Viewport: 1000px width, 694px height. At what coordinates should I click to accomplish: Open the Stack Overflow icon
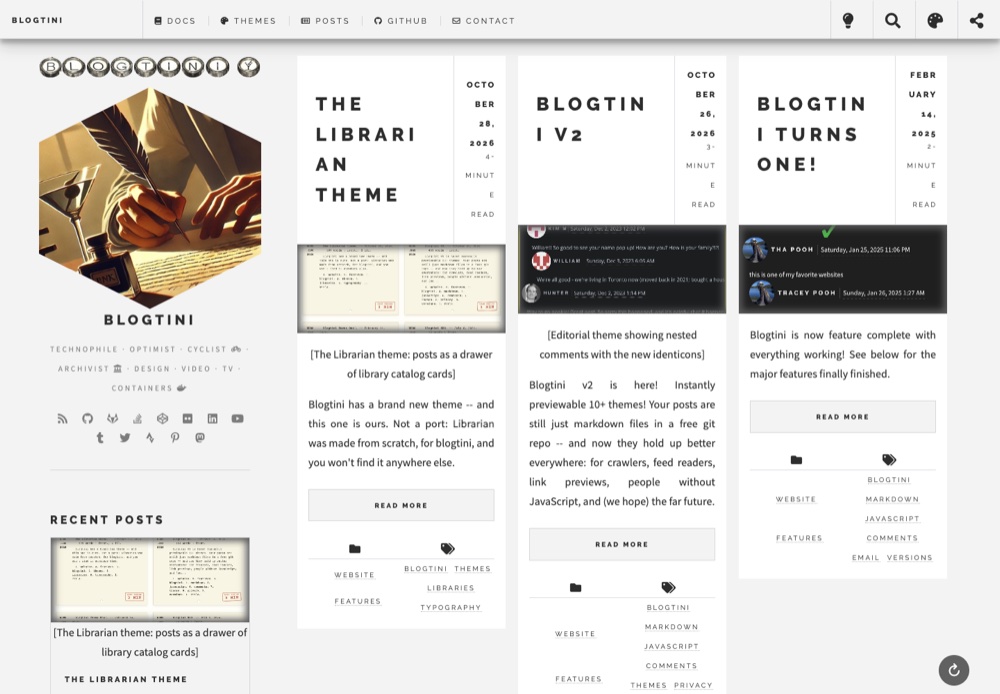[x=137, y=418]
